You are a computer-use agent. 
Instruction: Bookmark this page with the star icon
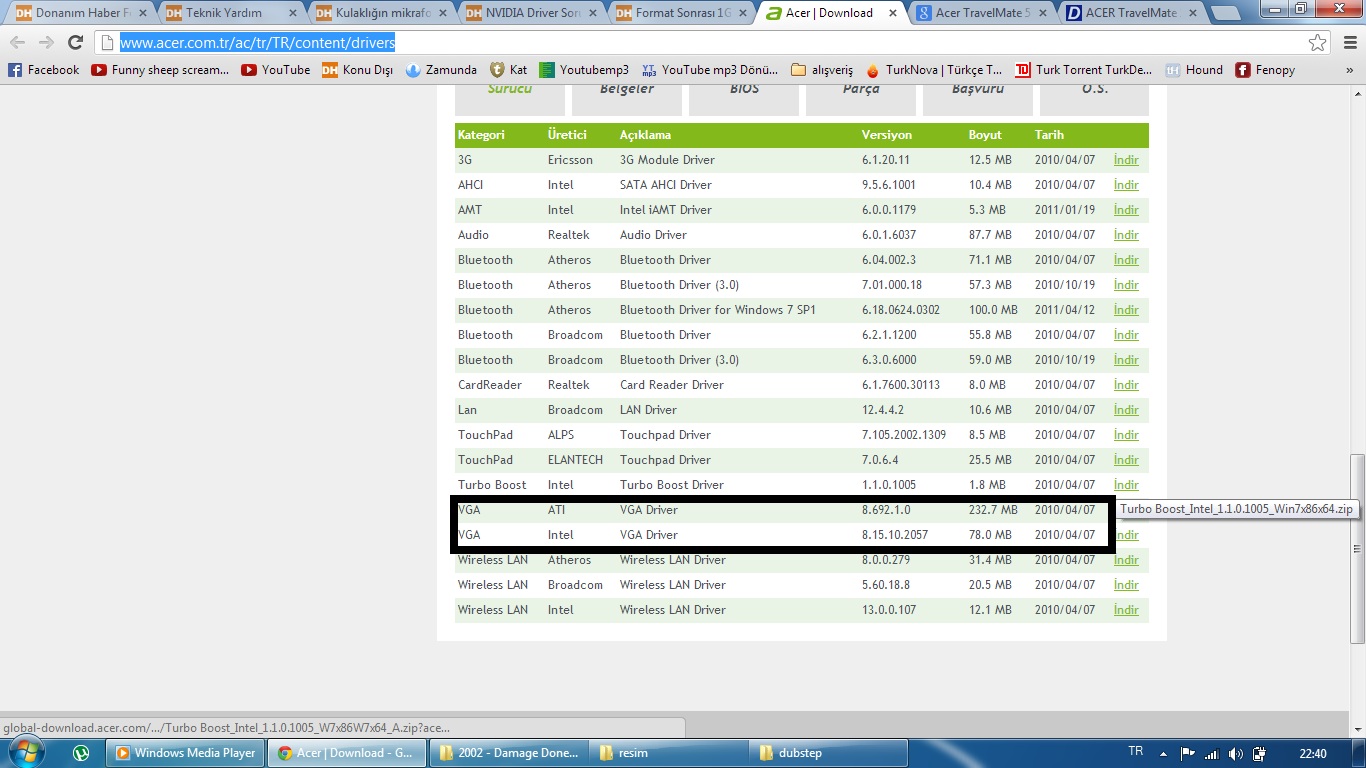point(1318,43)
